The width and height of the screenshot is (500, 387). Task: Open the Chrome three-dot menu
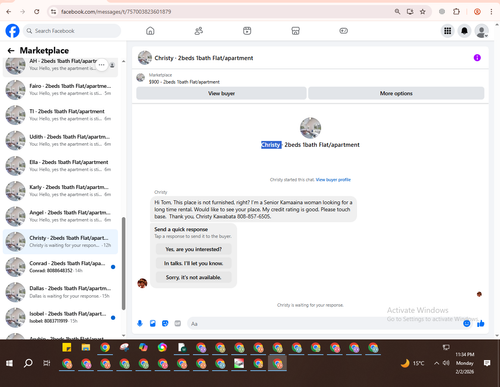pyautogui.click(x=491, y=12)
